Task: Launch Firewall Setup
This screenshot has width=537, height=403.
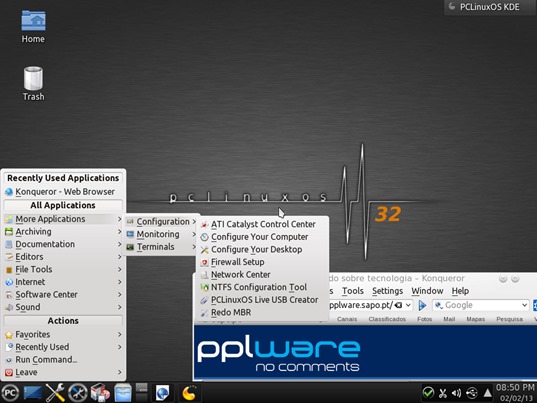Action: pos(263,262)
